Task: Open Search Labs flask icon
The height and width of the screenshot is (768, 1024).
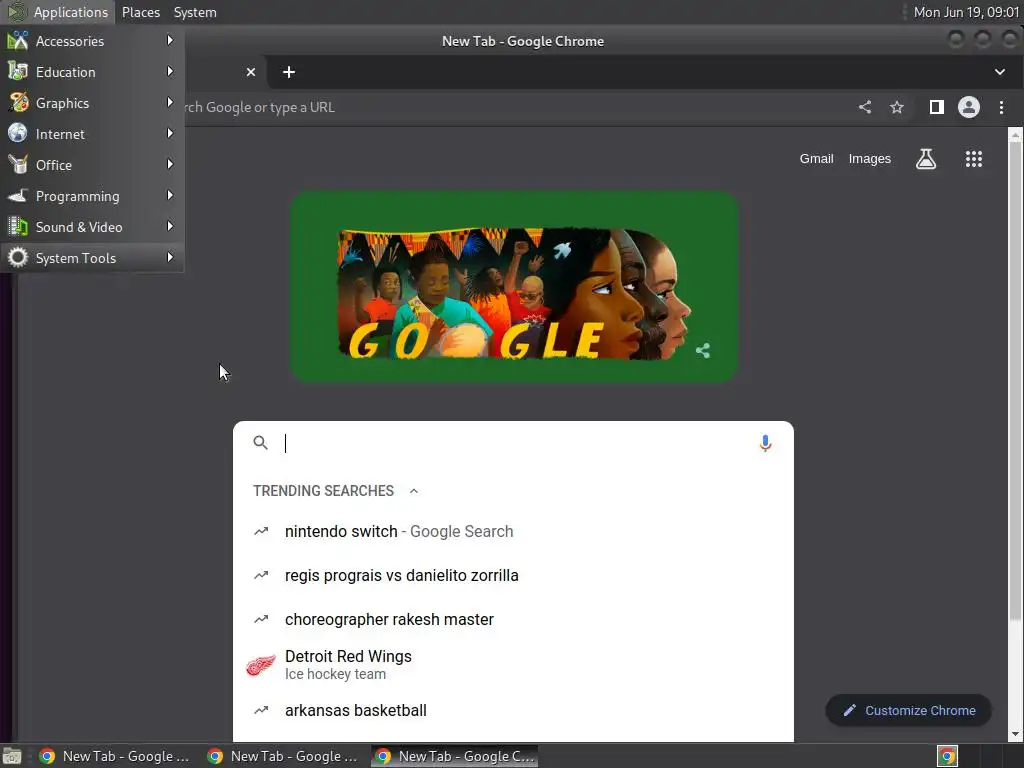Action: click(925, 159)
